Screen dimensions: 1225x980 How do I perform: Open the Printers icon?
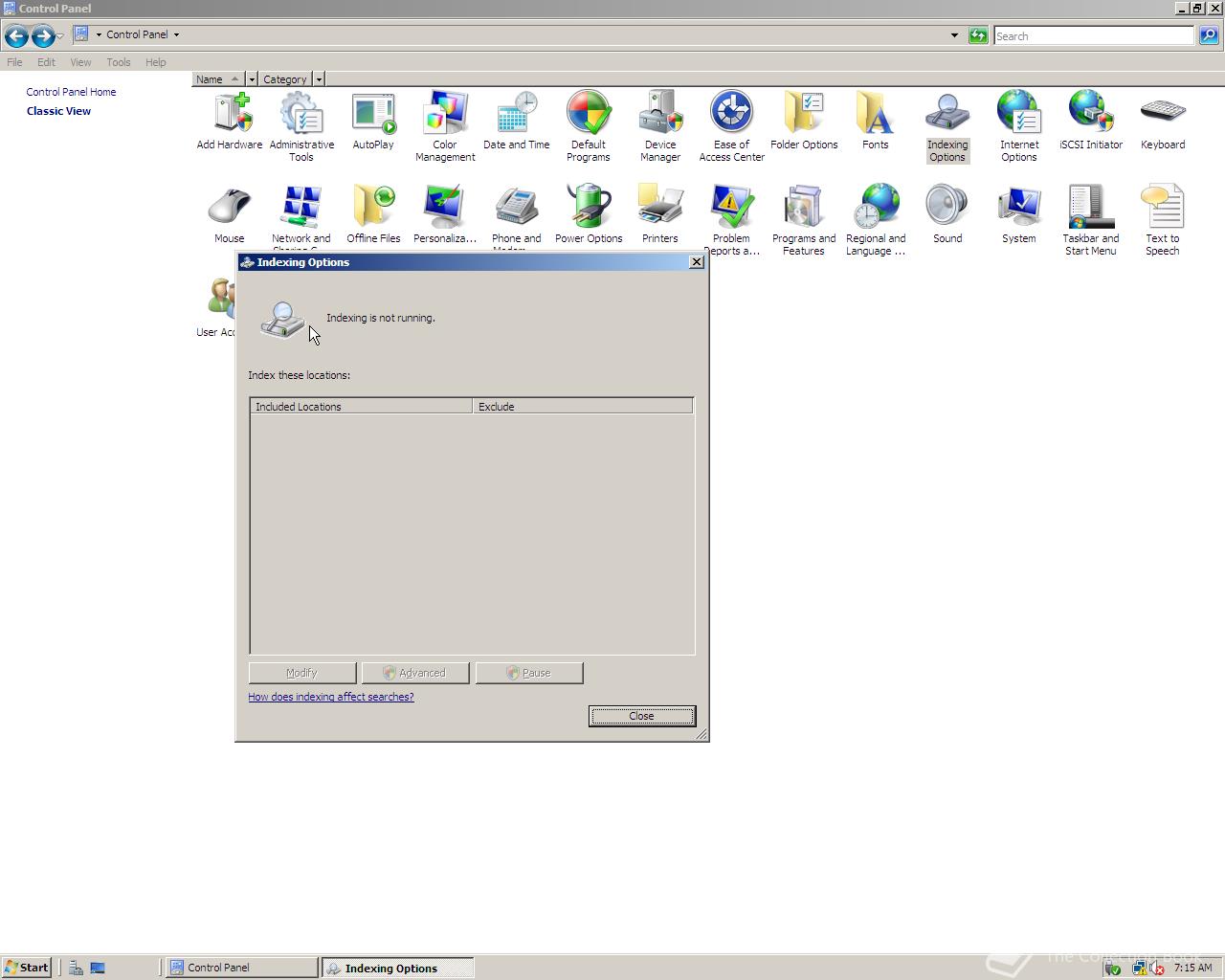tap(660, 213)
